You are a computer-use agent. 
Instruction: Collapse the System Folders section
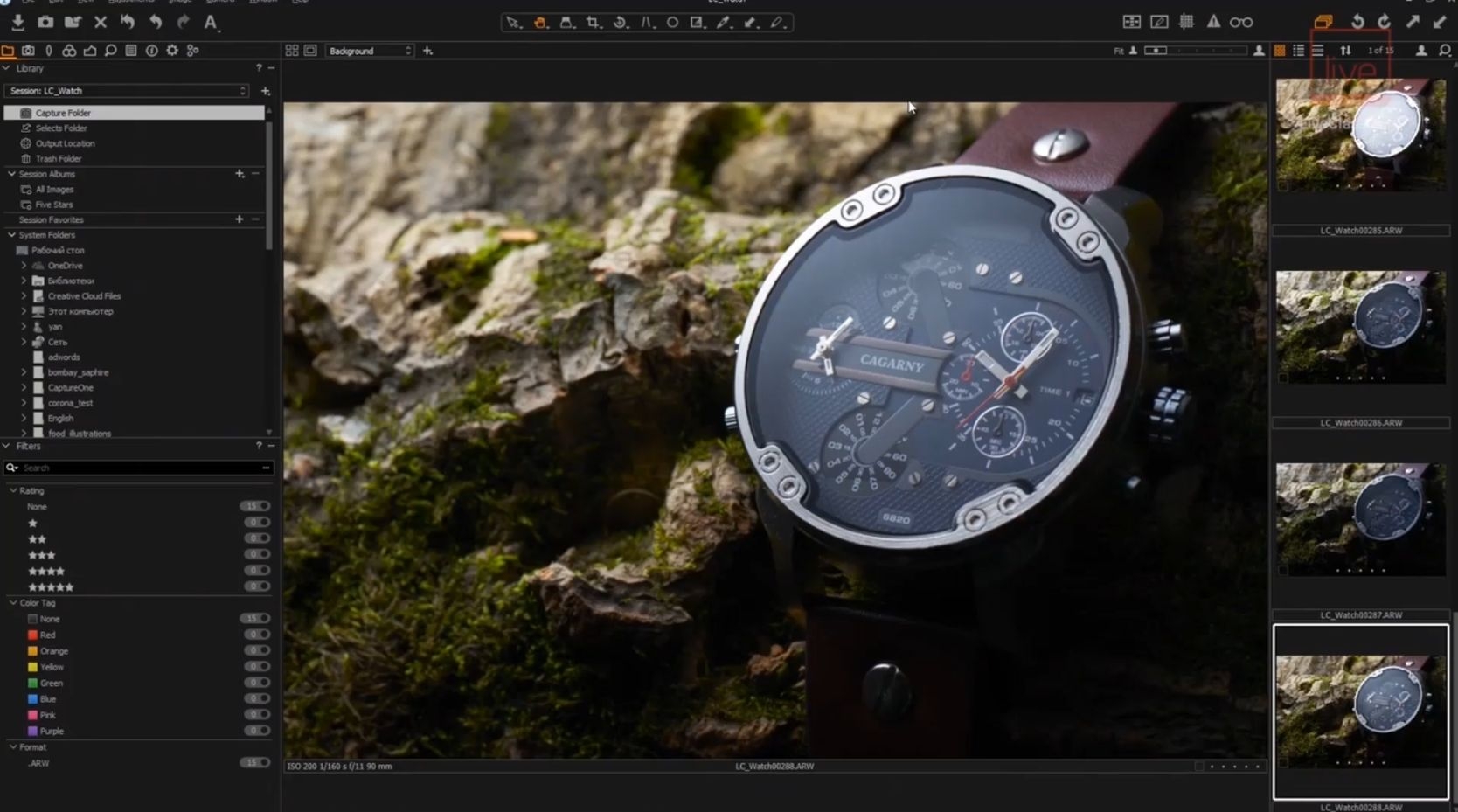pyautogui.click(x=11, y=235)
